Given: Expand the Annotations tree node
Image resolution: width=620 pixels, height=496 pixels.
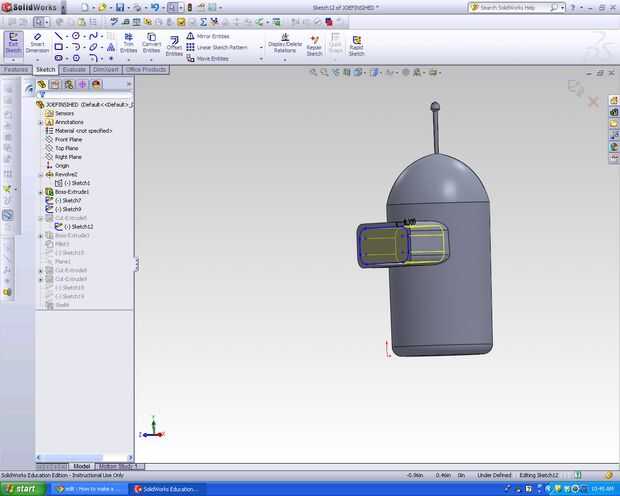Looking at the screenshot, I should tap(40, 122).
